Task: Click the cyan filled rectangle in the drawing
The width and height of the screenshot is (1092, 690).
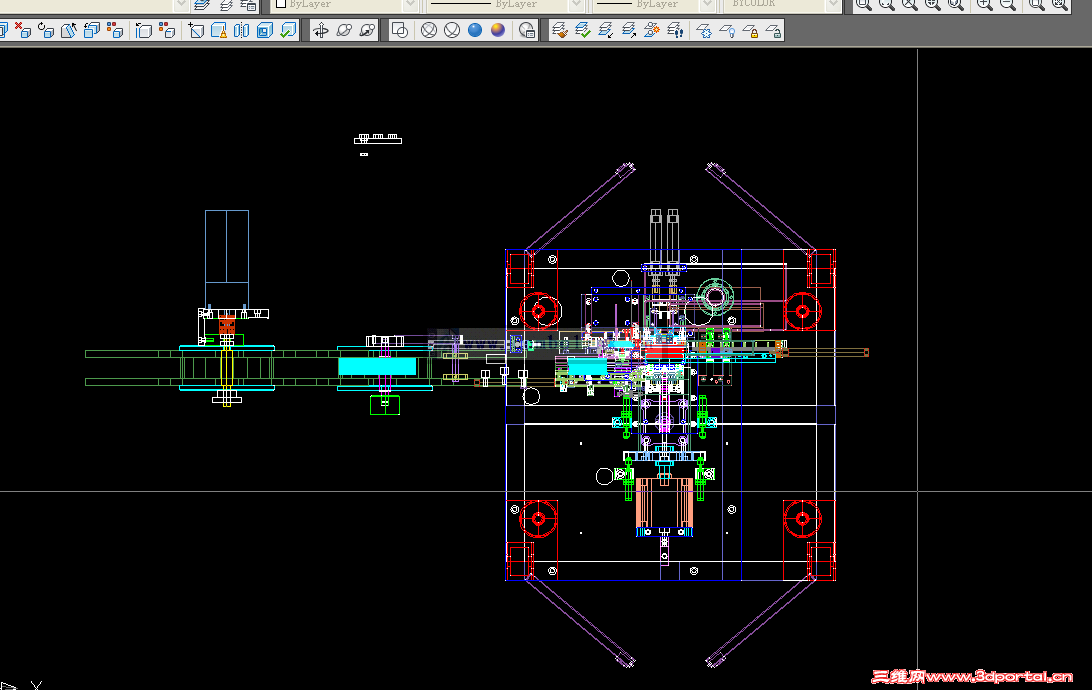Action: [x=377, y=366]
